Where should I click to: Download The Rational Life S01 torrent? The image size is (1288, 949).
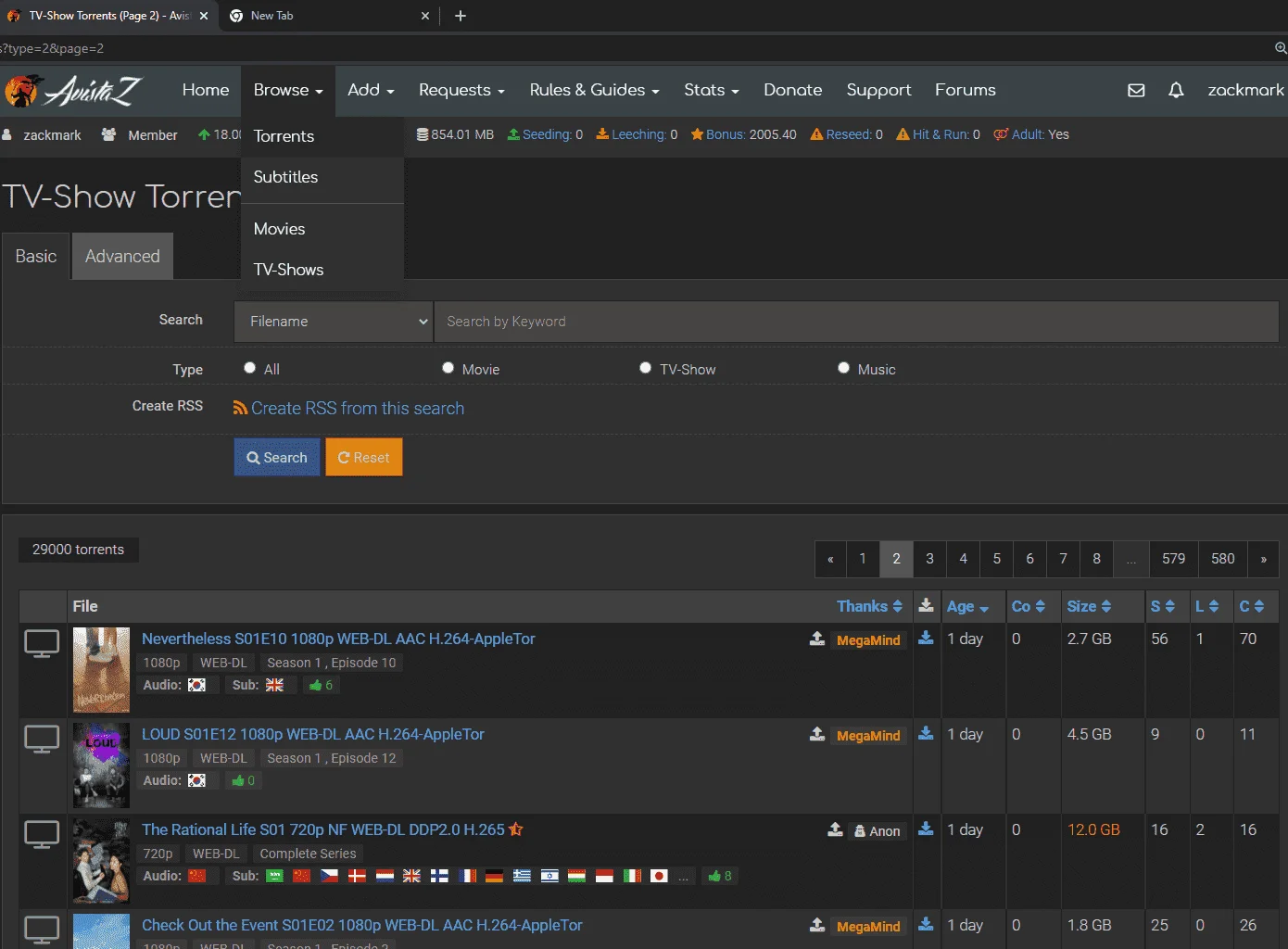coord(926,829)
